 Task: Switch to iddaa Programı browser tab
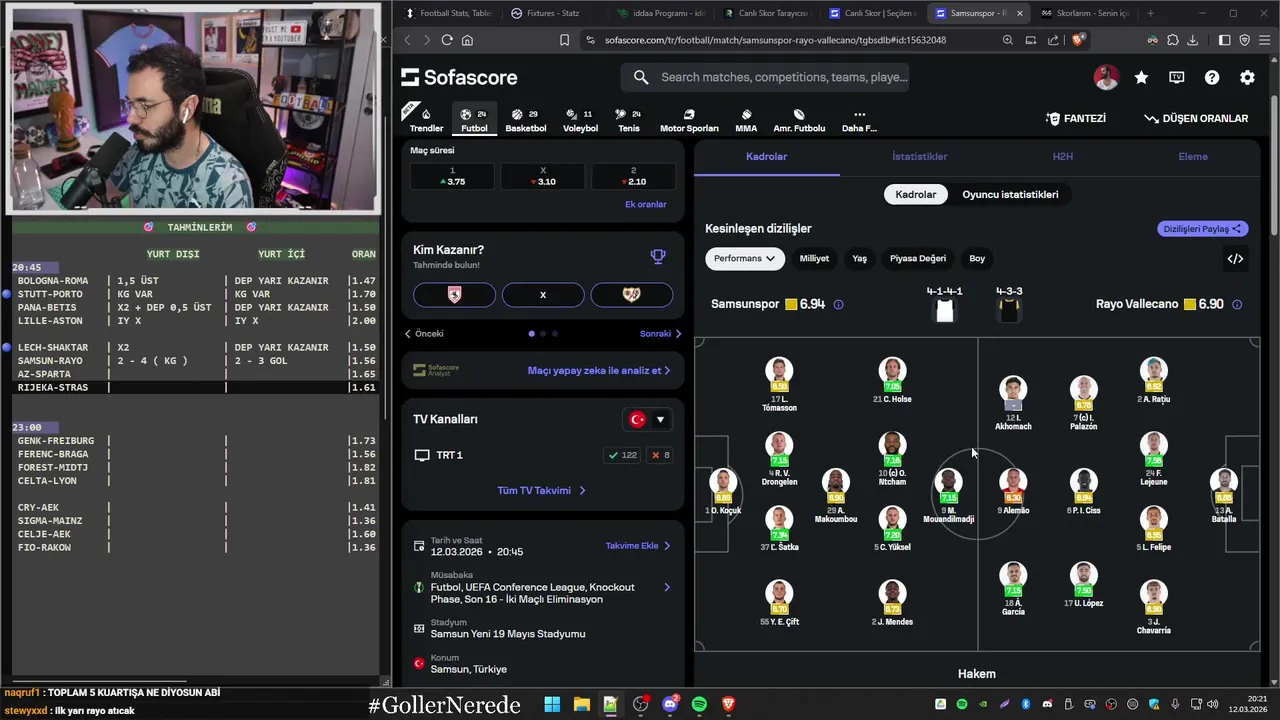(662, 13)
